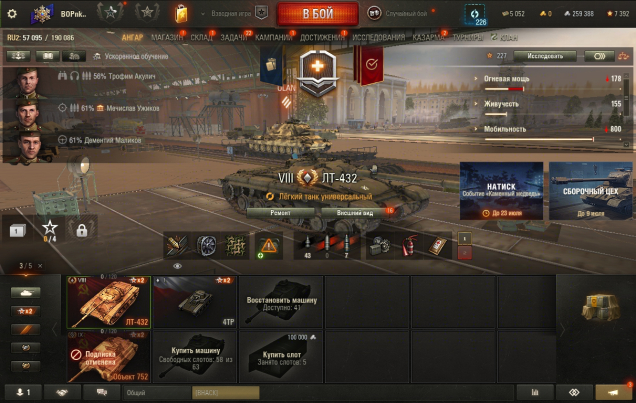Open the session statistics icon in bottom bar
The width and height of the screenshot is (636, 403).
coord(535,392)
